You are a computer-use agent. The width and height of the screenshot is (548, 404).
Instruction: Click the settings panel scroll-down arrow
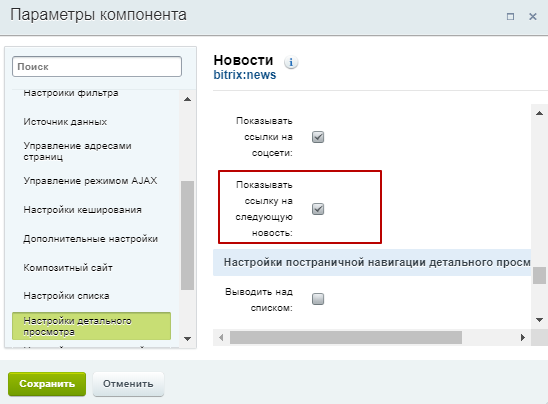[539, 320]
